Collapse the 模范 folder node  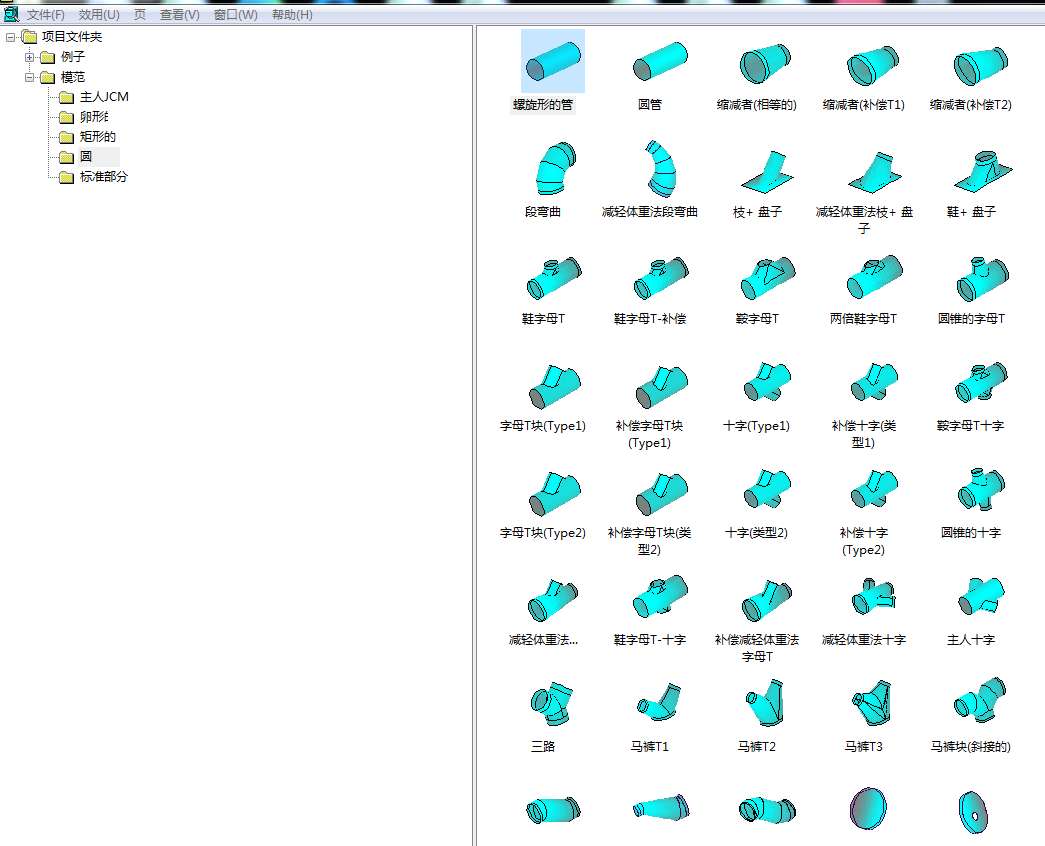30,77
